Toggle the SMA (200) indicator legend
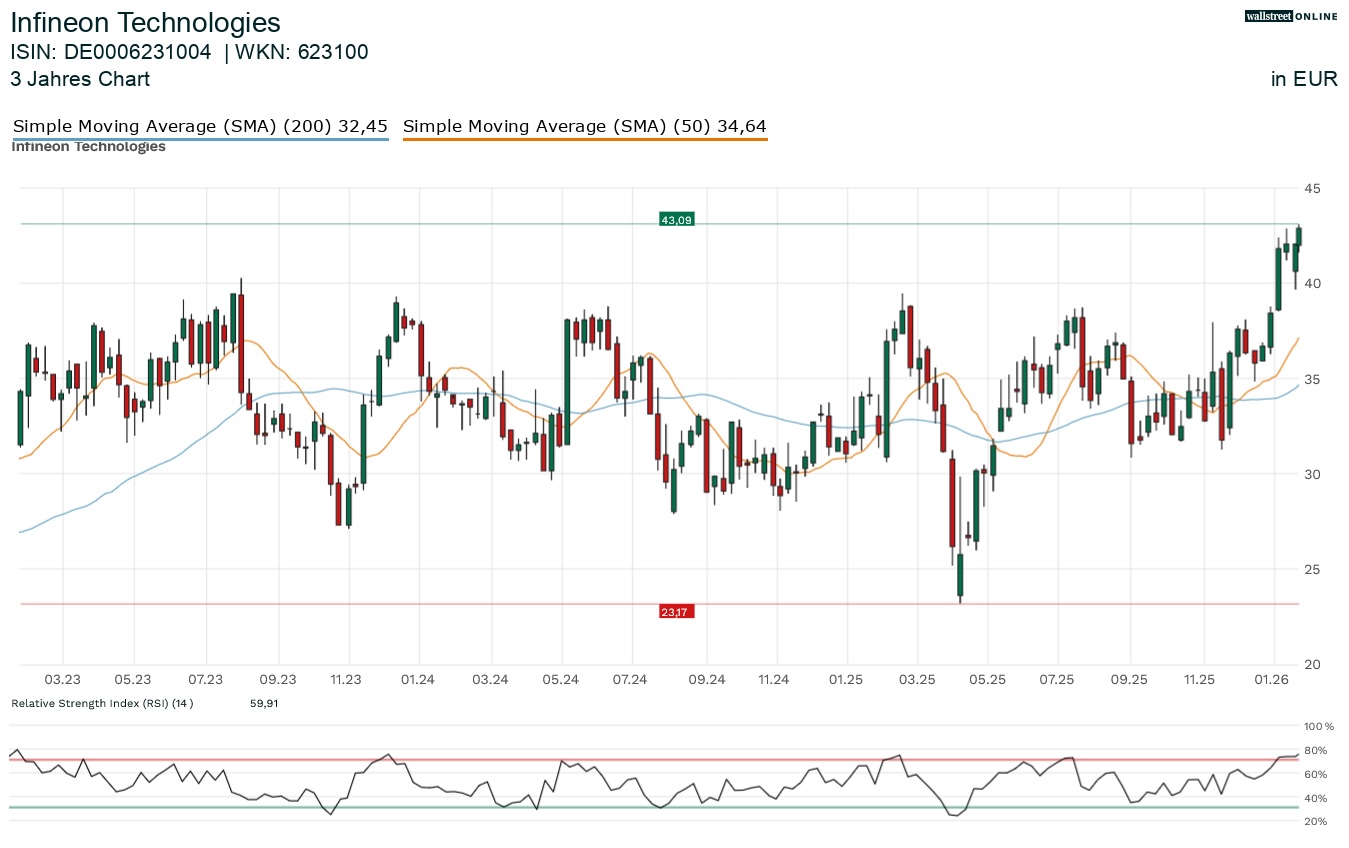This screenshot has height=848, width=1349. point(200,126)
